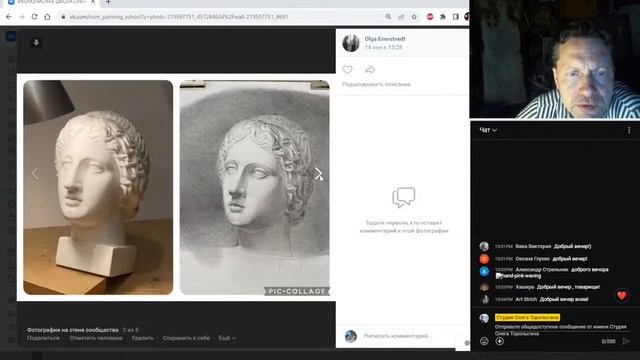The image size is (640, 360).
Task: Click Александр Стрельник chat author name
Action: [542, 269]
